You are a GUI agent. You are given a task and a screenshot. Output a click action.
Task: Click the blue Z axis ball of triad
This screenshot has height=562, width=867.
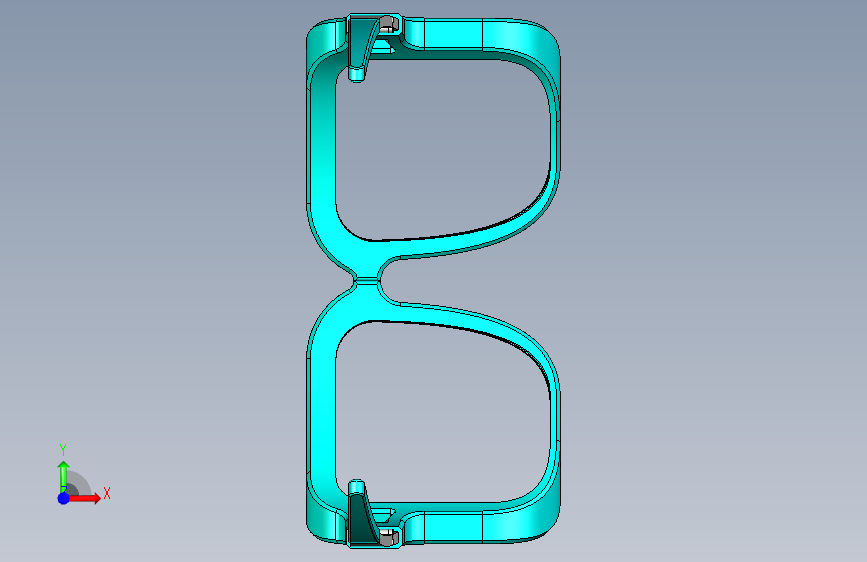[x=64, y=498]
